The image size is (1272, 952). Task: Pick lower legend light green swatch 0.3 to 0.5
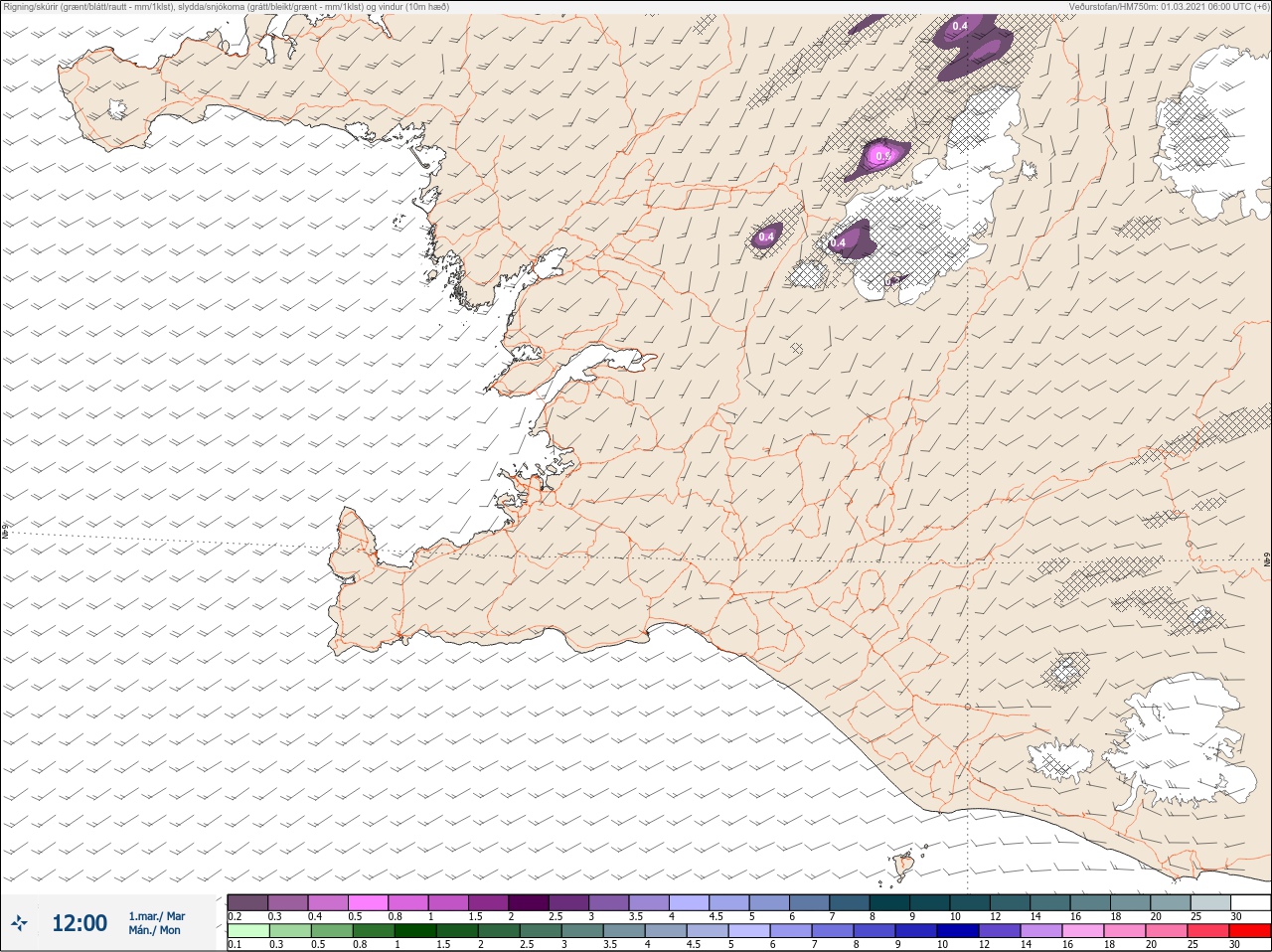[x=288, y=931]
